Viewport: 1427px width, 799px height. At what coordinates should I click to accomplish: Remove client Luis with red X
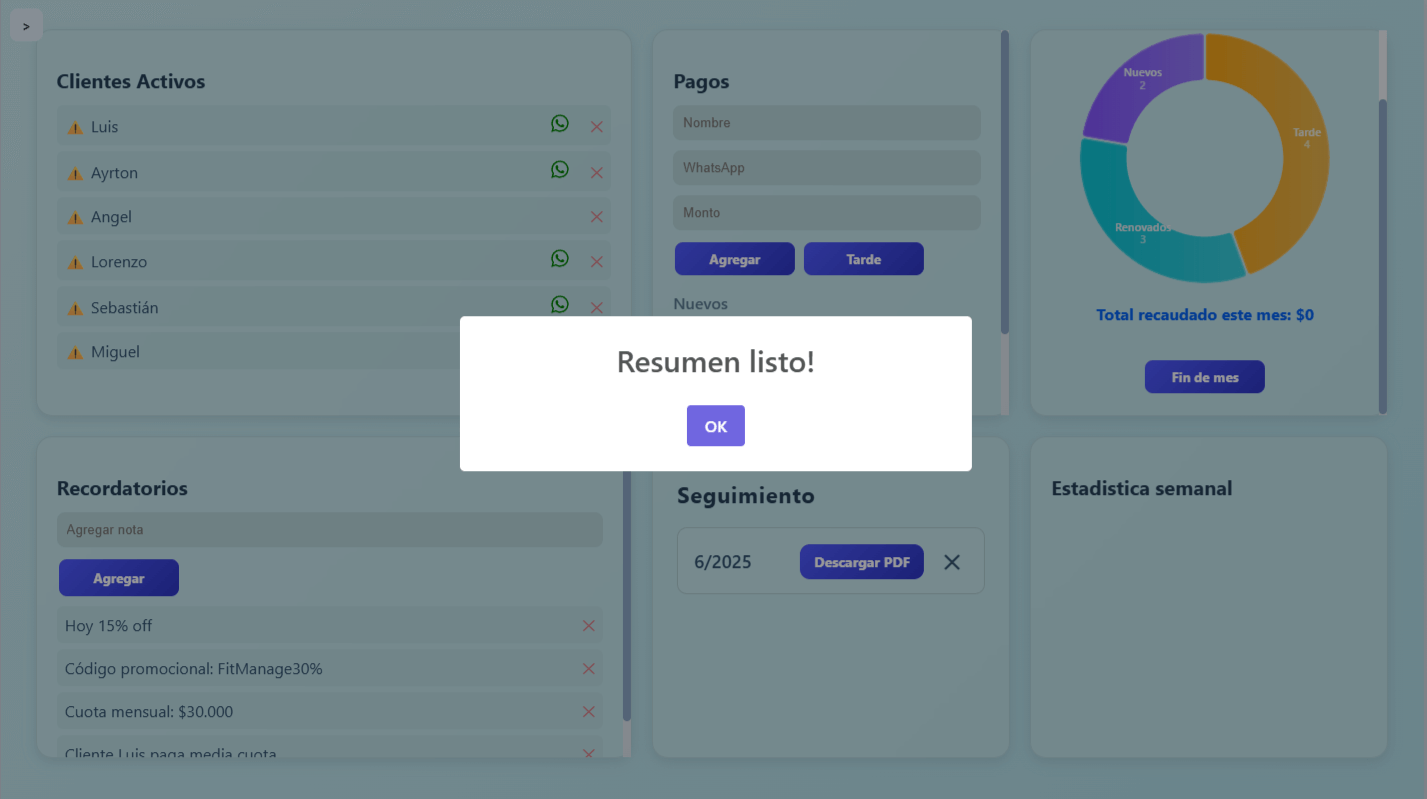(597, 127)
